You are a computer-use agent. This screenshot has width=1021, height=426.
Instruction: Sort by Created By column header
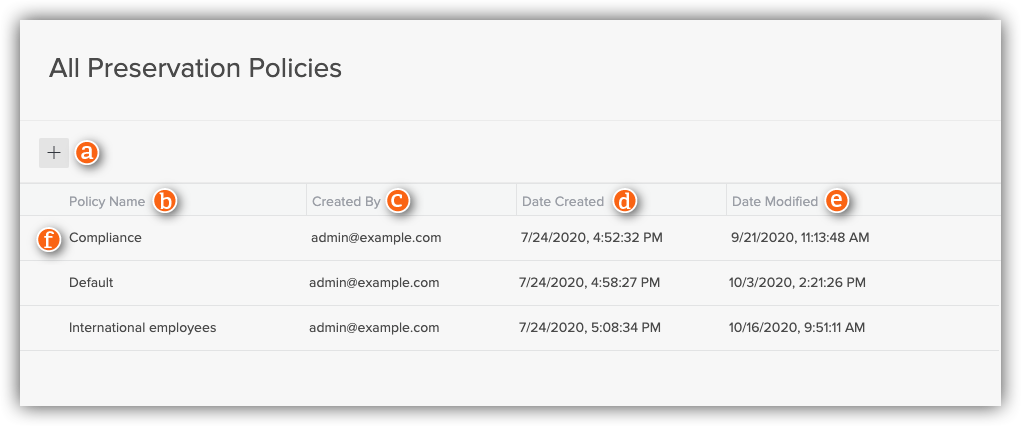pyautogui.click(x=346, y=201)
